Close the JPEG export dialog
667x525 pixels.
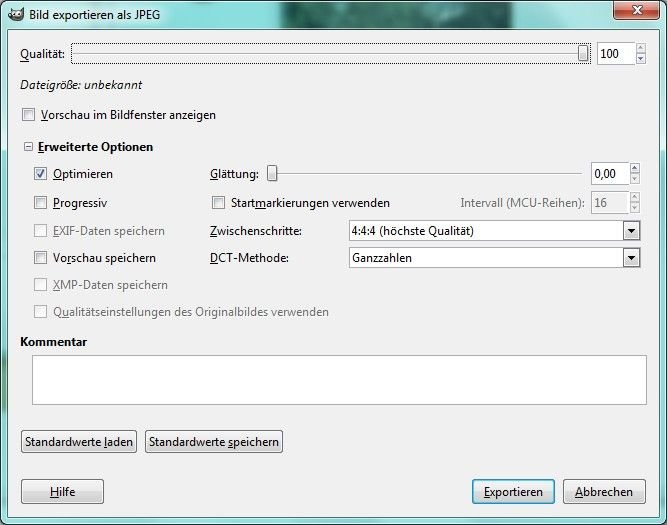coord(636,10)
